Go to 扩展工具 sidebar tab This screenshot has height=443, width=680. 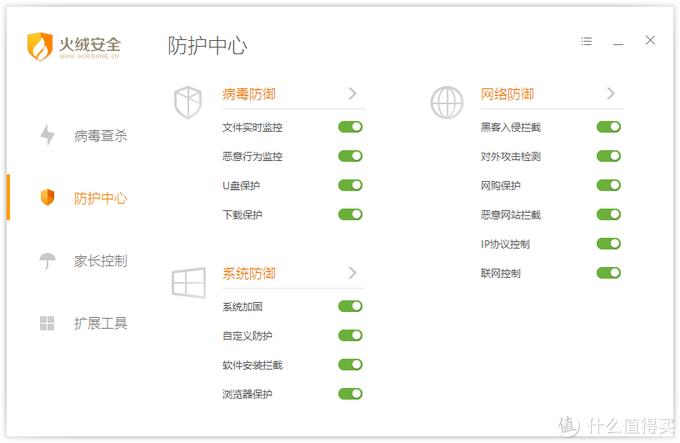pyautogui.click(x=101, y=323)
